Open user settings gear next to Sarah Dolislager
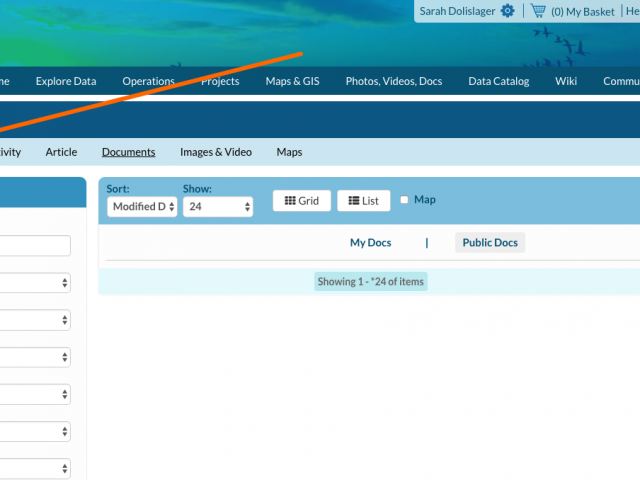Viewport: 640px width, 480px height. 507,11
